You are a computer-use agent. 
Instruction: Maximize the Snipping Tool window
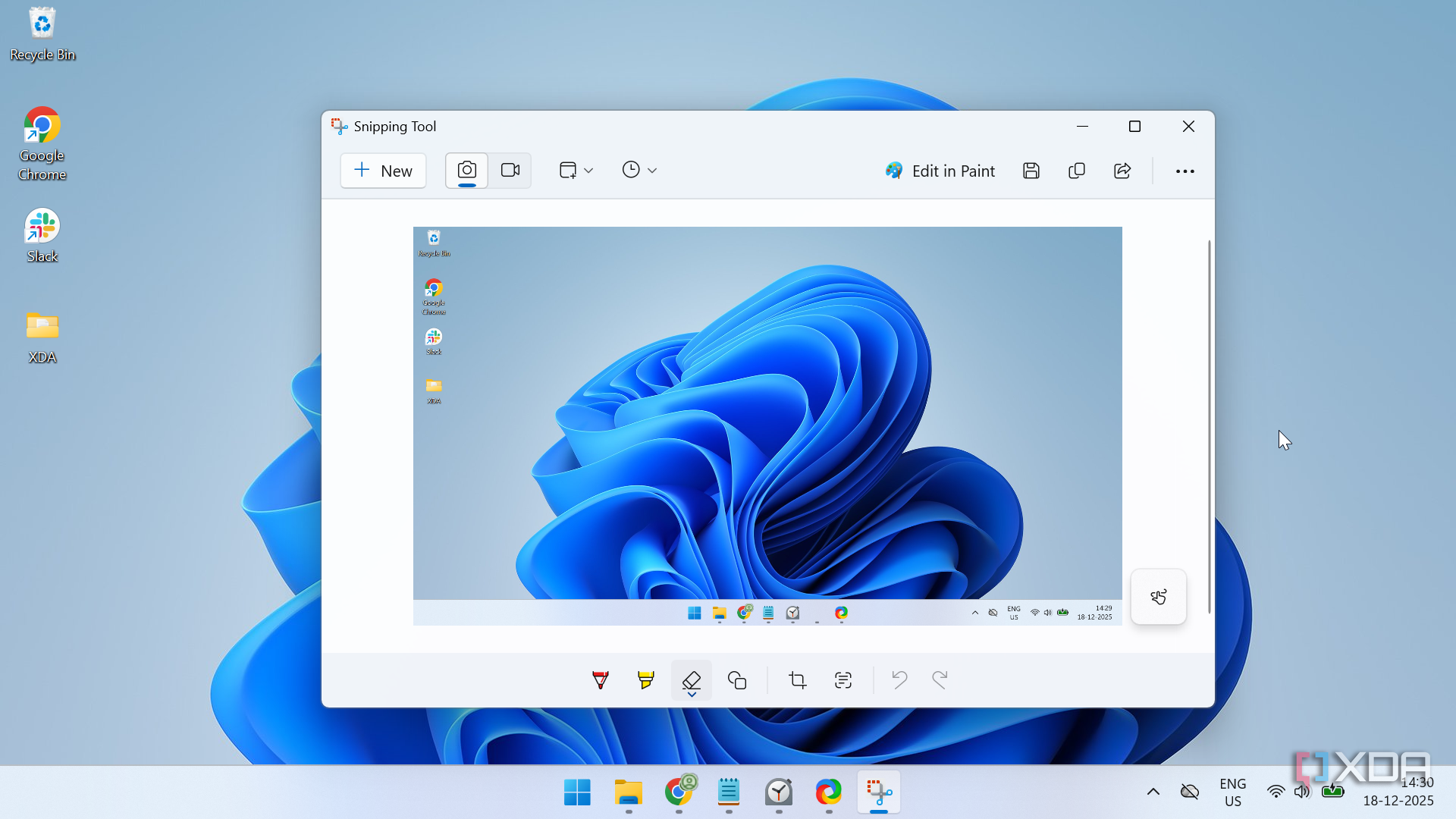pyautogui.click(x=1135, y=127)
